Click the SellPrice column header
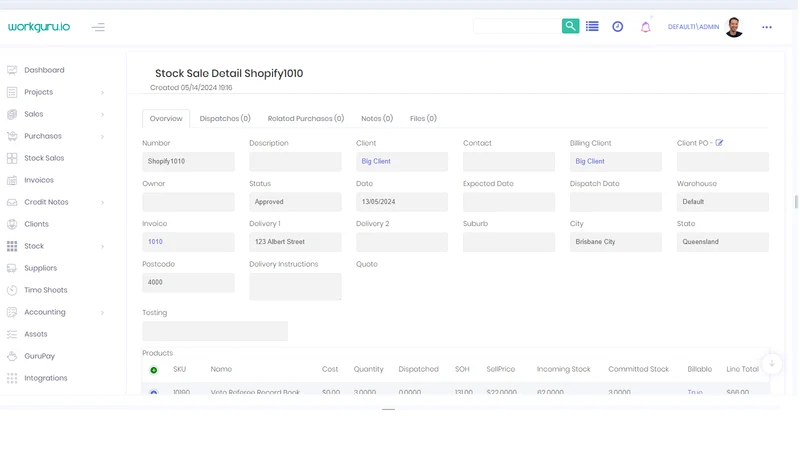 501,369
